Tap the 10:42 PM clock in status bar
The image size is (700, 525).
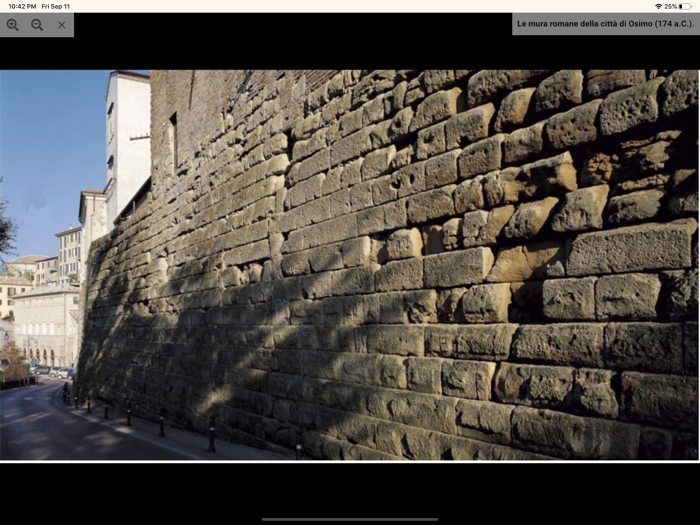point(22,6)
